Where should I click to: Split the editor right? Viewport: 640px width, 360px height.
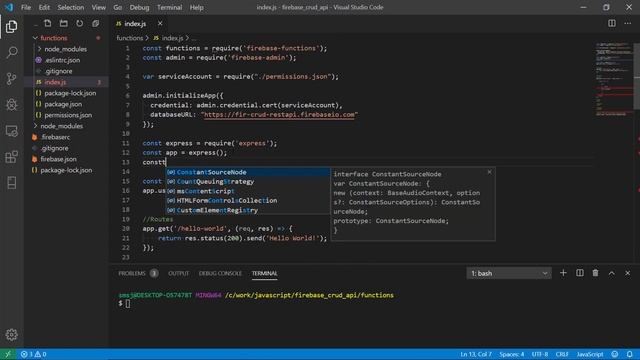click(x=611, y=23)
